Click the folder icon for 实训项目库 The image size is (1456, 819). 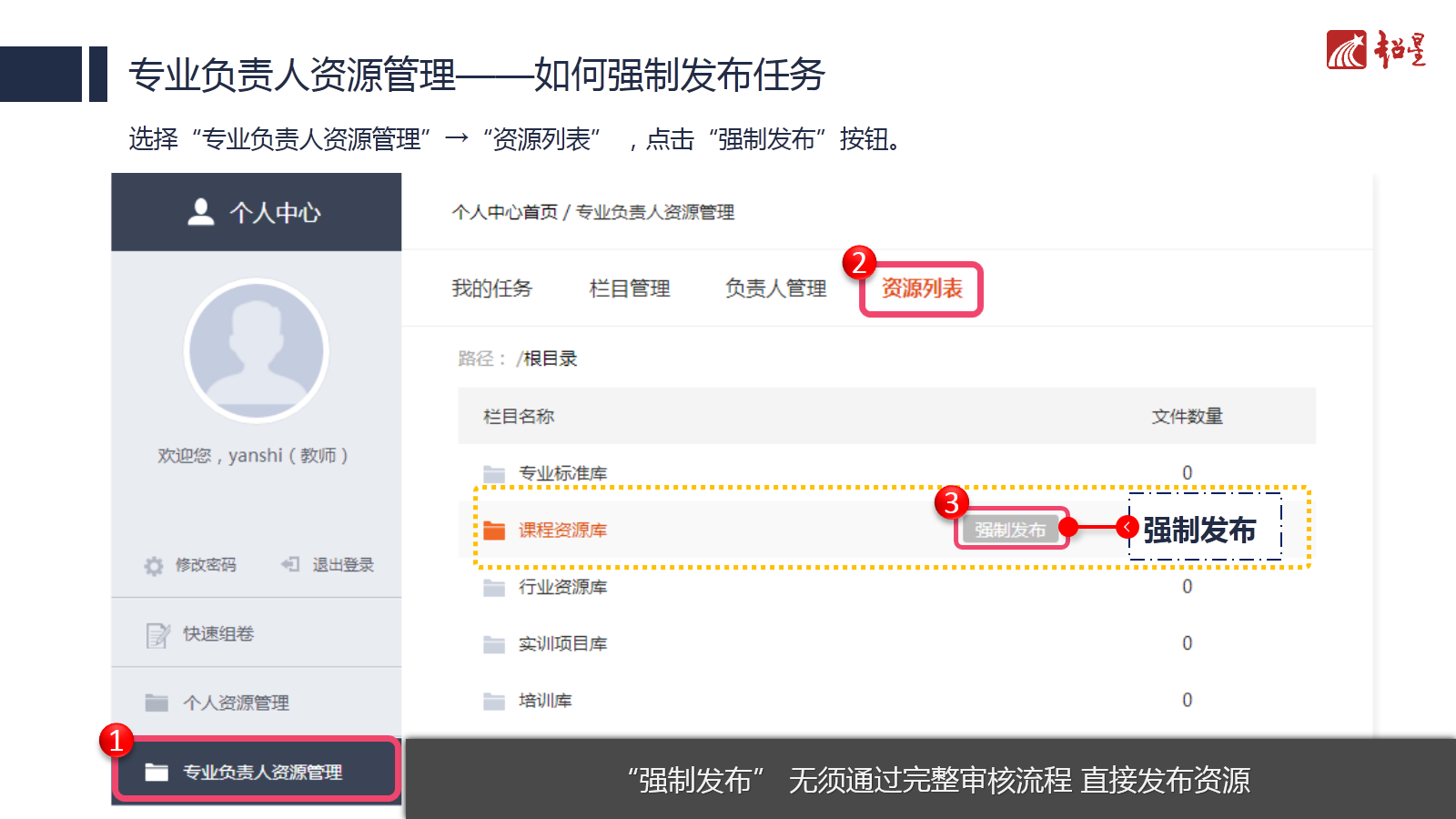click(x=494, y=644)
